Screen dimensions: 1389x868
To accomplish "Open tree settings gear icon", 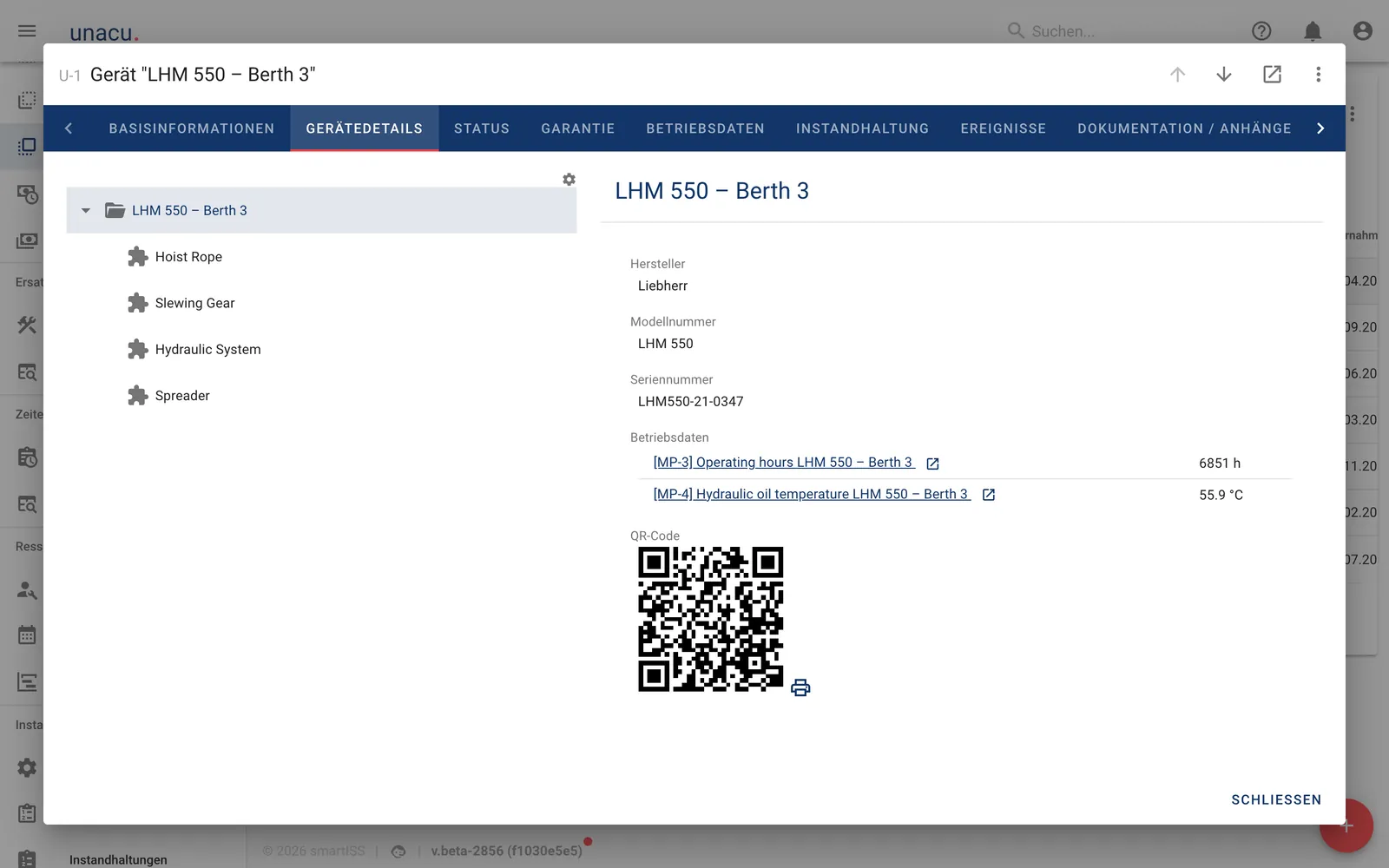I will click(x=569, y=180).
